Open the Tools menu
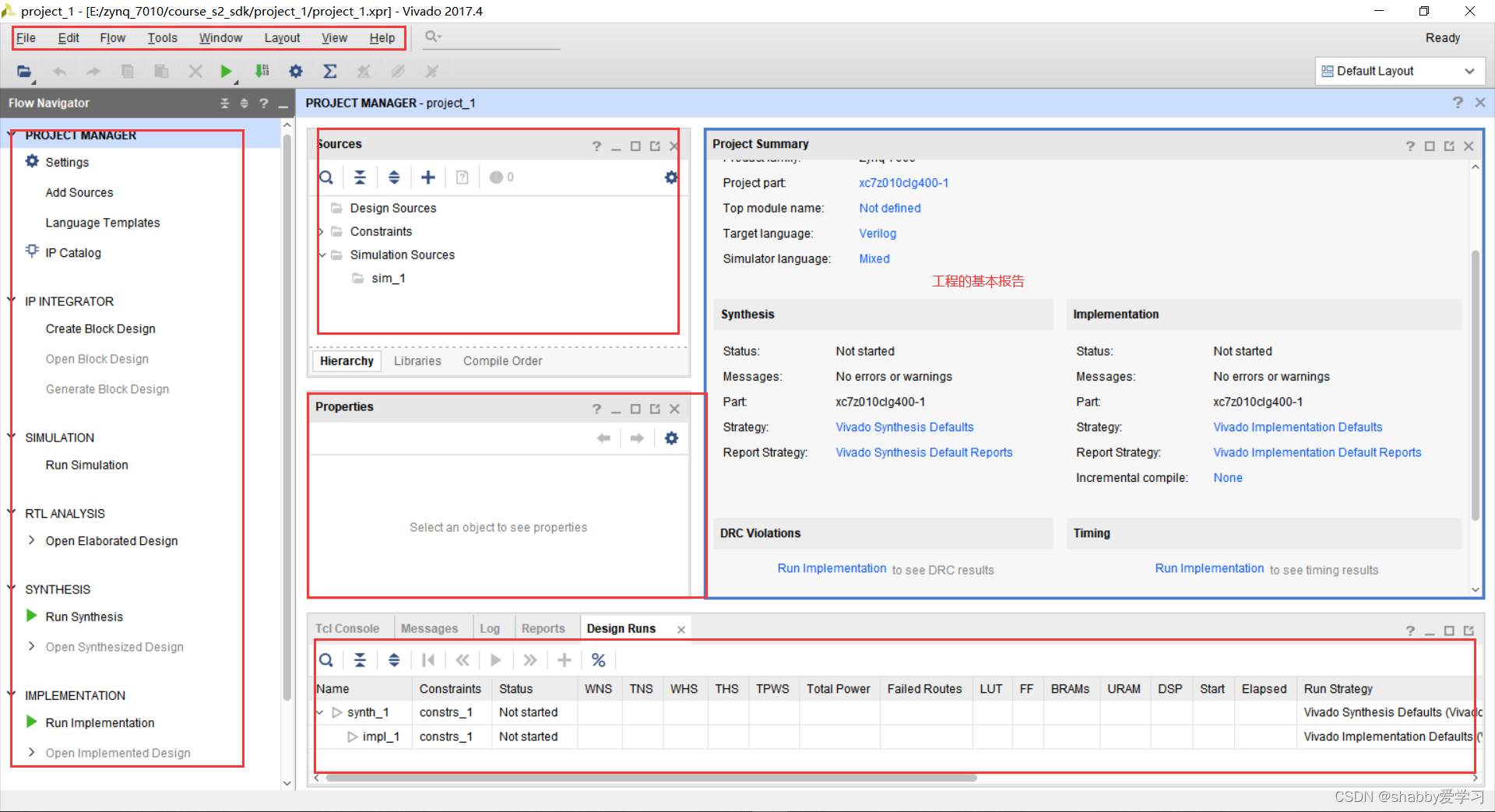Viewport: 1495px width, 812px height. (x=163, y=37)
